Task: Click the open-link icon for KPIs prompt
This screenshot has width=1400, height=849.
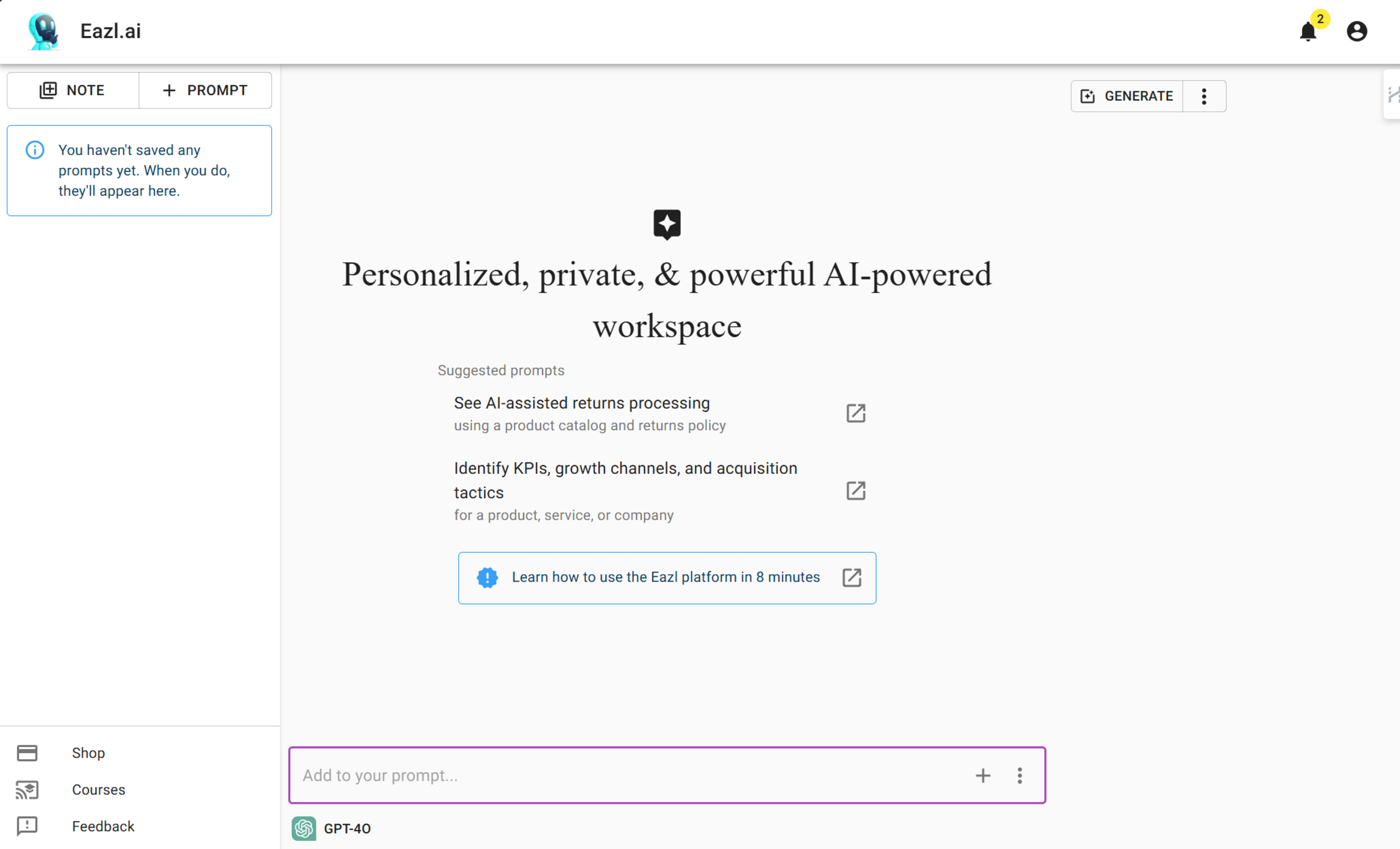Action: 855,490
